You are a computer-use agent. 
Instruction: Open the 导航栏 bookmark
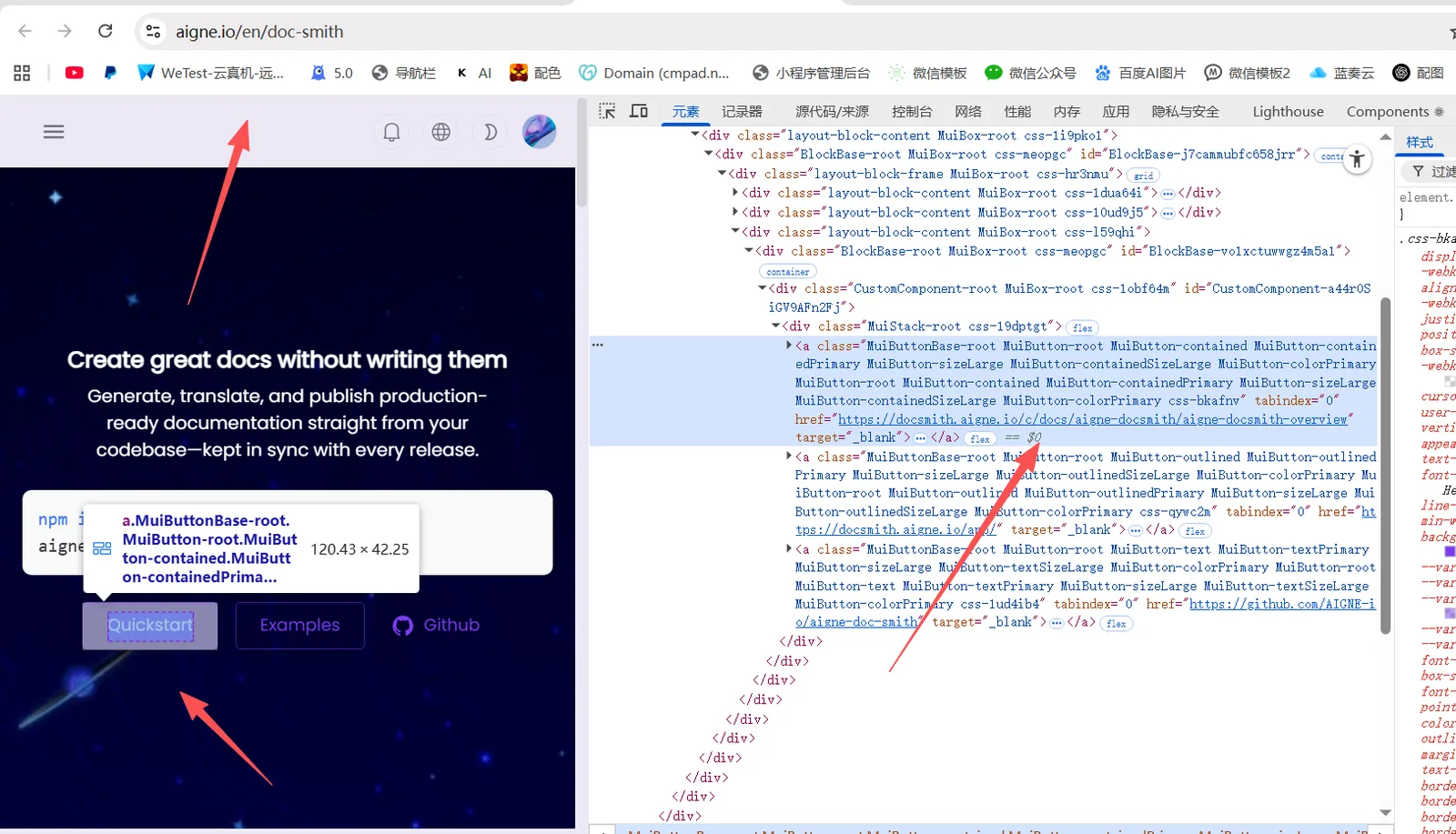point(404,73)
